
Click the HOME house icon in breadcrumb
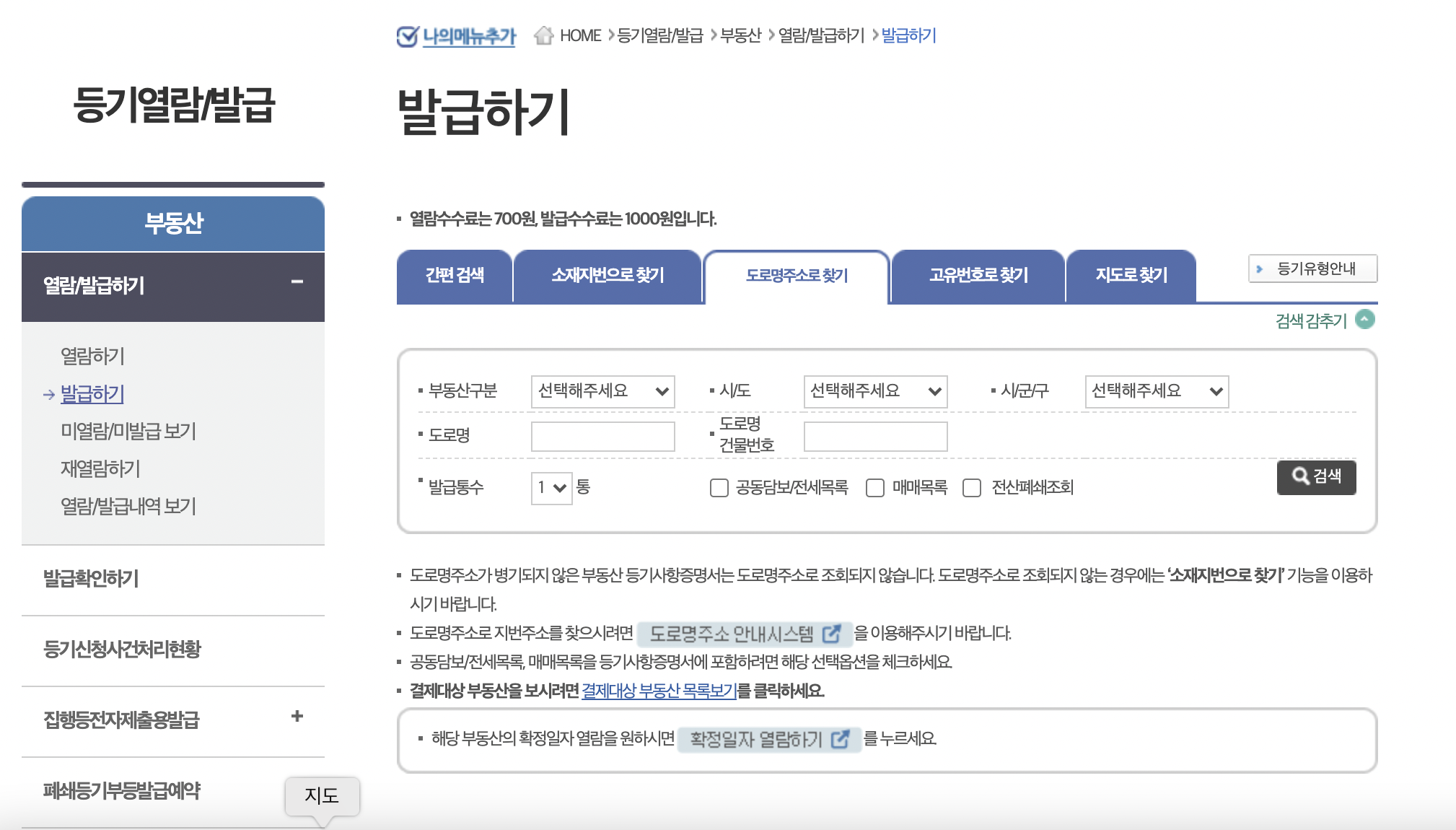544,35
